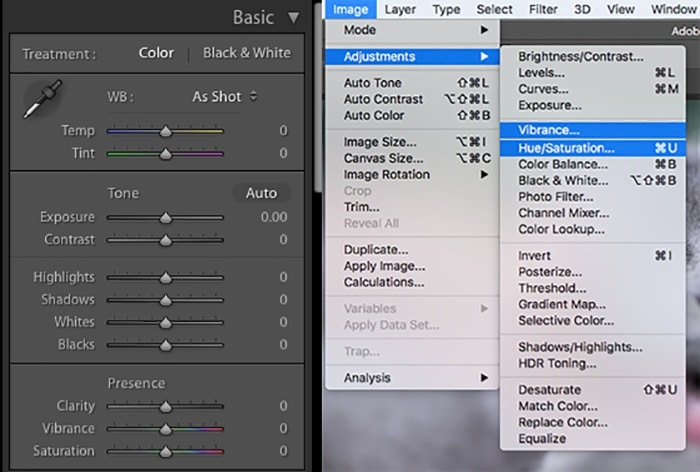The height and width of the screenshot is (472, 700).
Task: Click the Exposure slider handle
Action: click(x=165, y=218)
